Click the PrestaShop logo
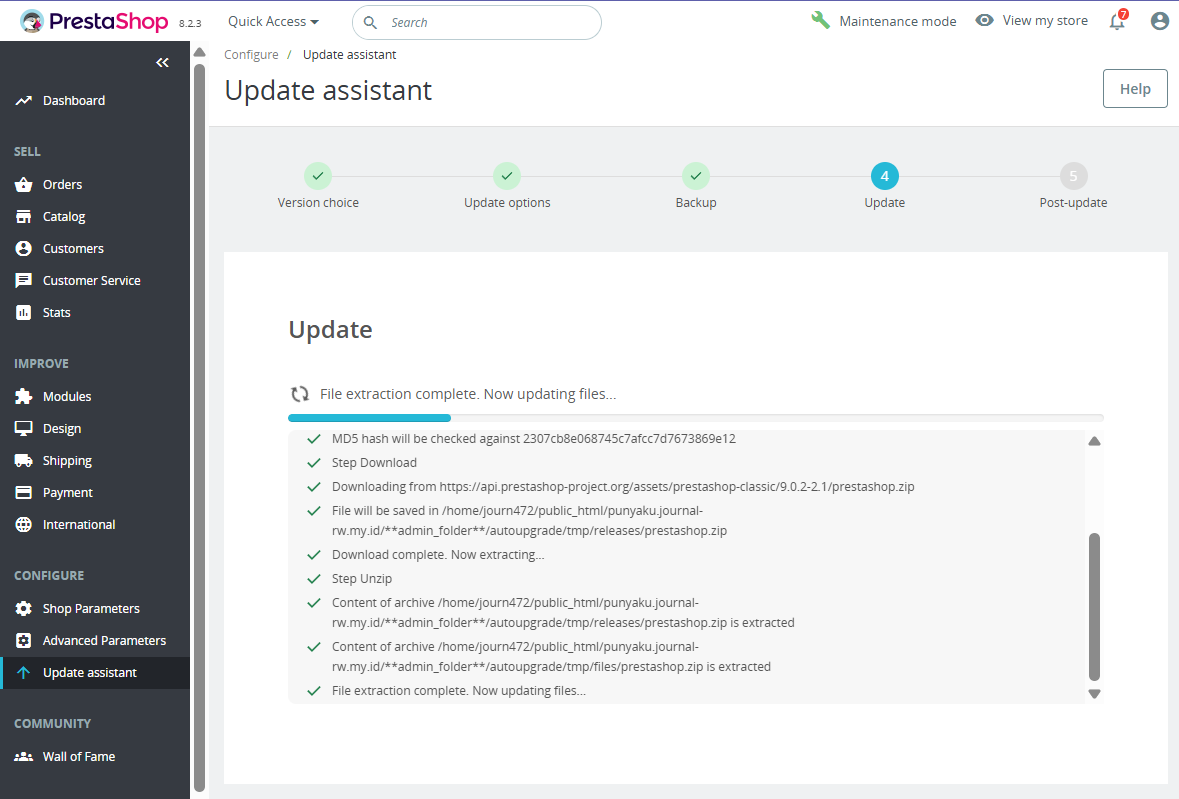 pos(95,21)
